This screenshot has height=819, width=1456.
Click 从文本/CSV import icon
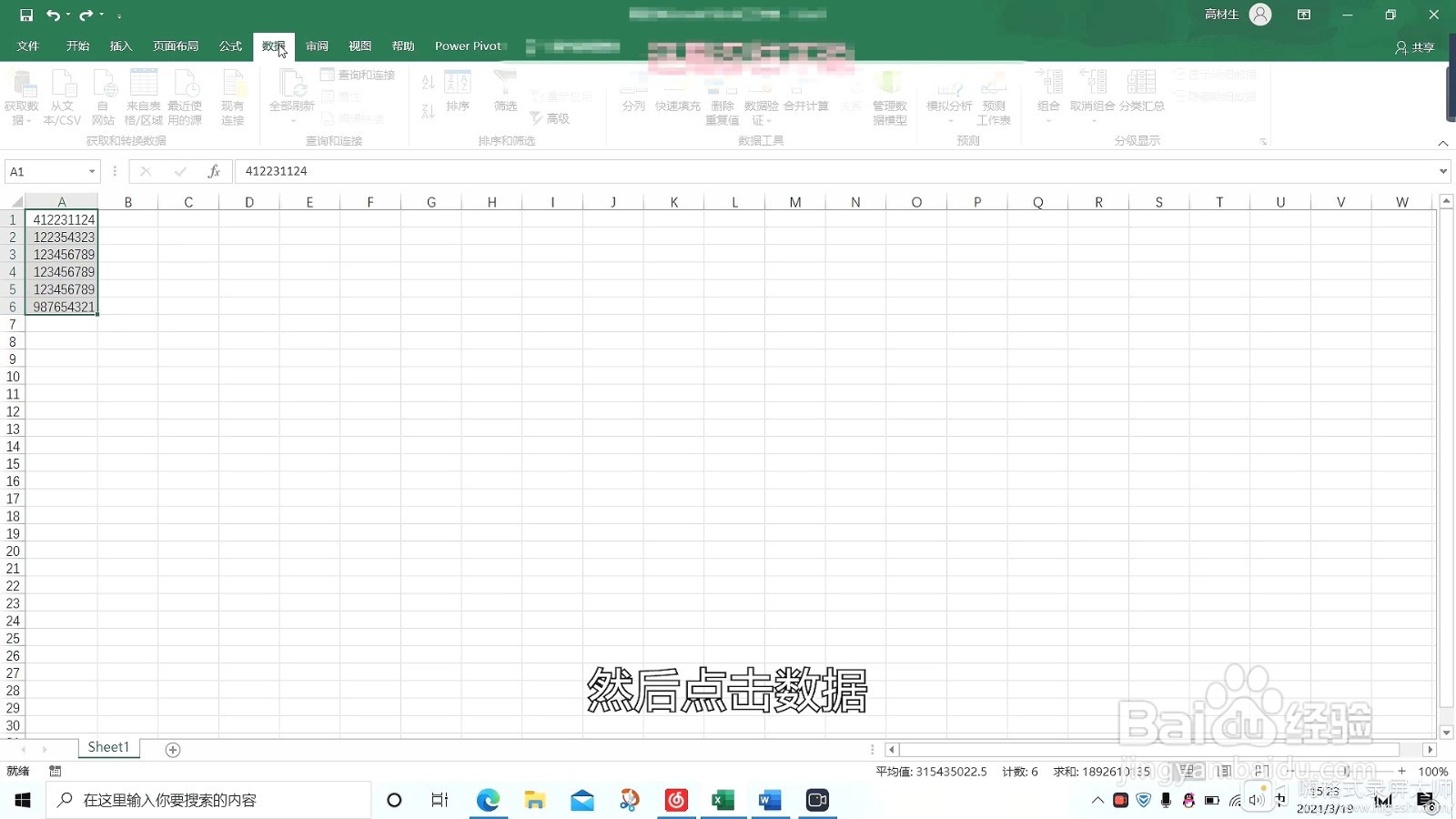pos(62,97)
